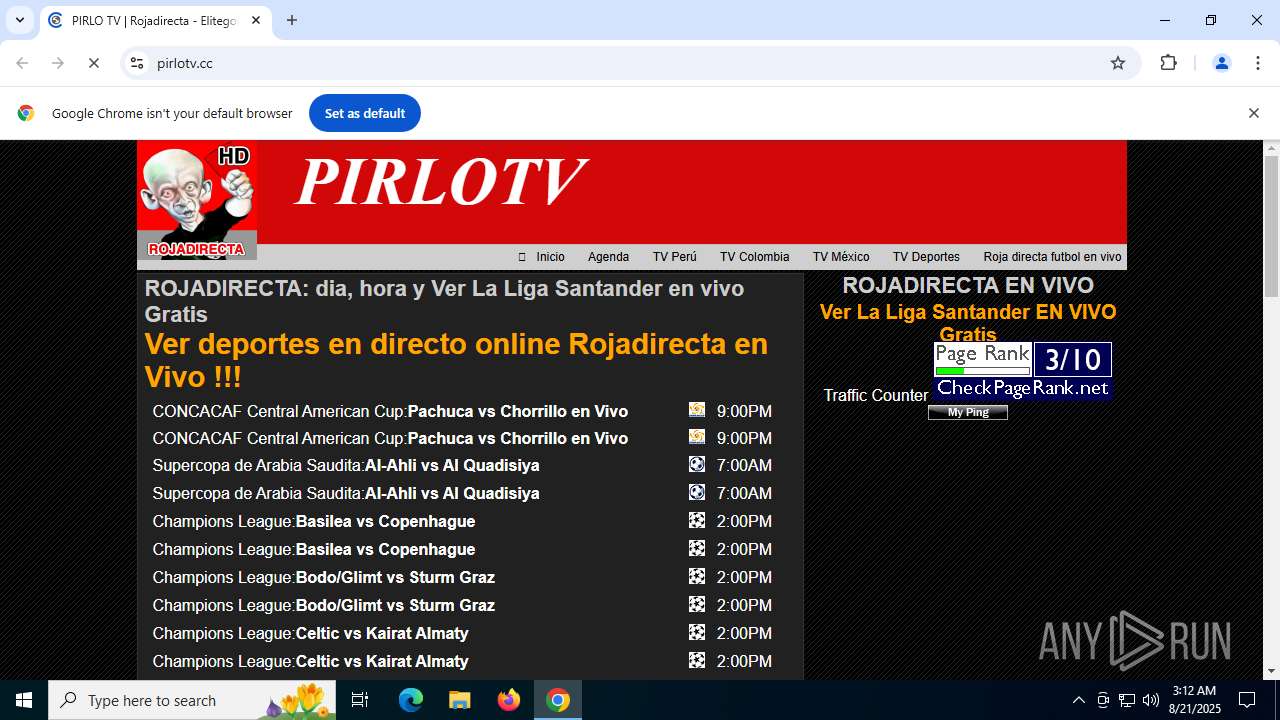
Task: Open the Inicio menu item
Action: (x=550, y=257)
